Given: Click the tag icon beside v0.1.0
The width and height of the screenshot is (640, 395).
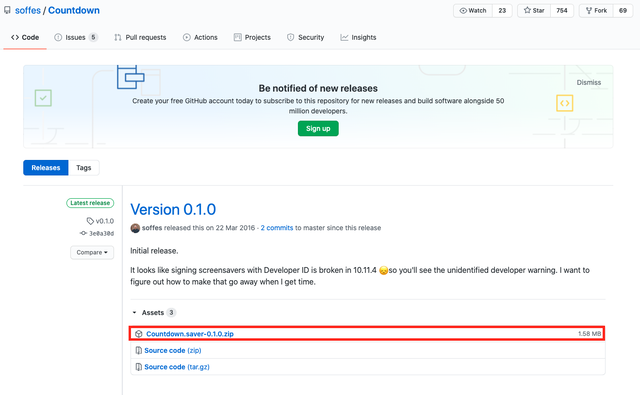Looking at the screenshot, I should point(90,221).
